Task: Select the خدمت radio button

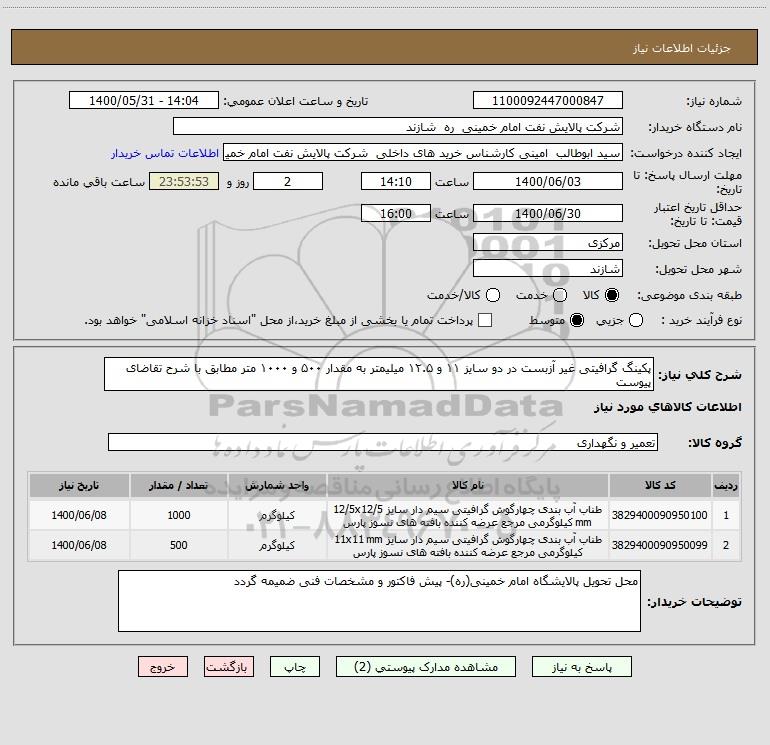Action: pos(560,295)
